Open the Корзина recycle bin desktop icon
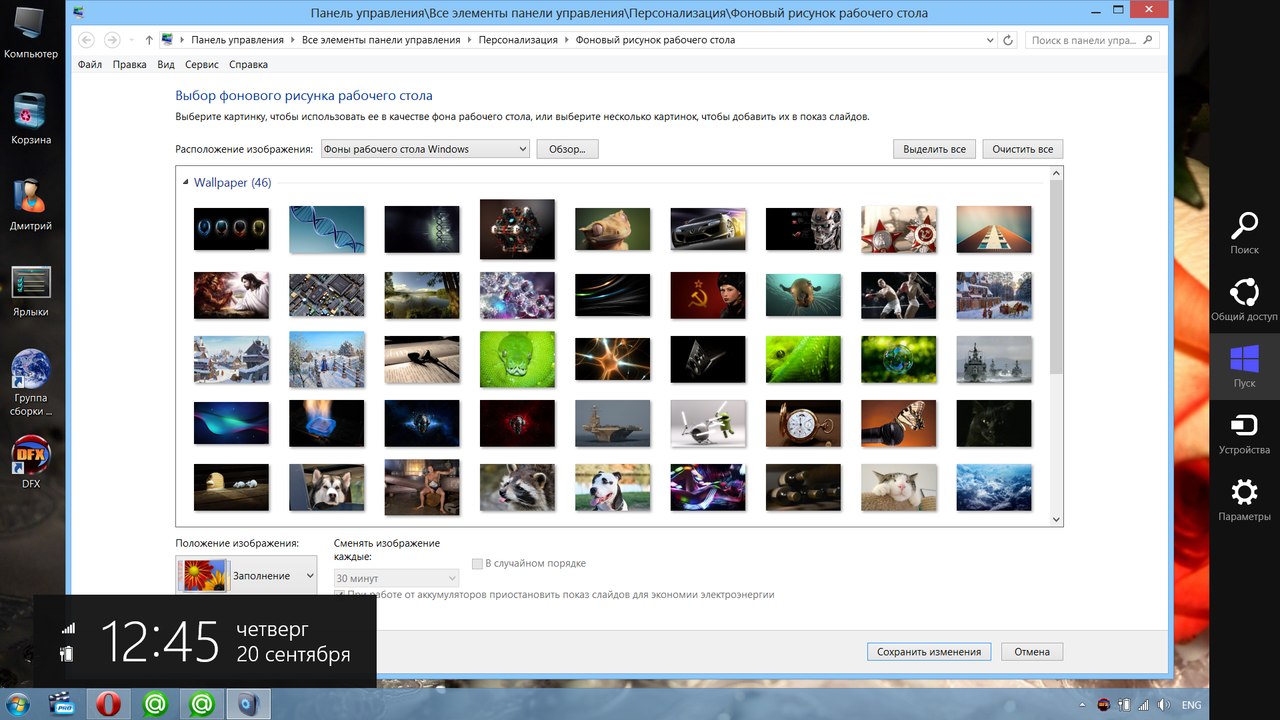 point(31,118)
